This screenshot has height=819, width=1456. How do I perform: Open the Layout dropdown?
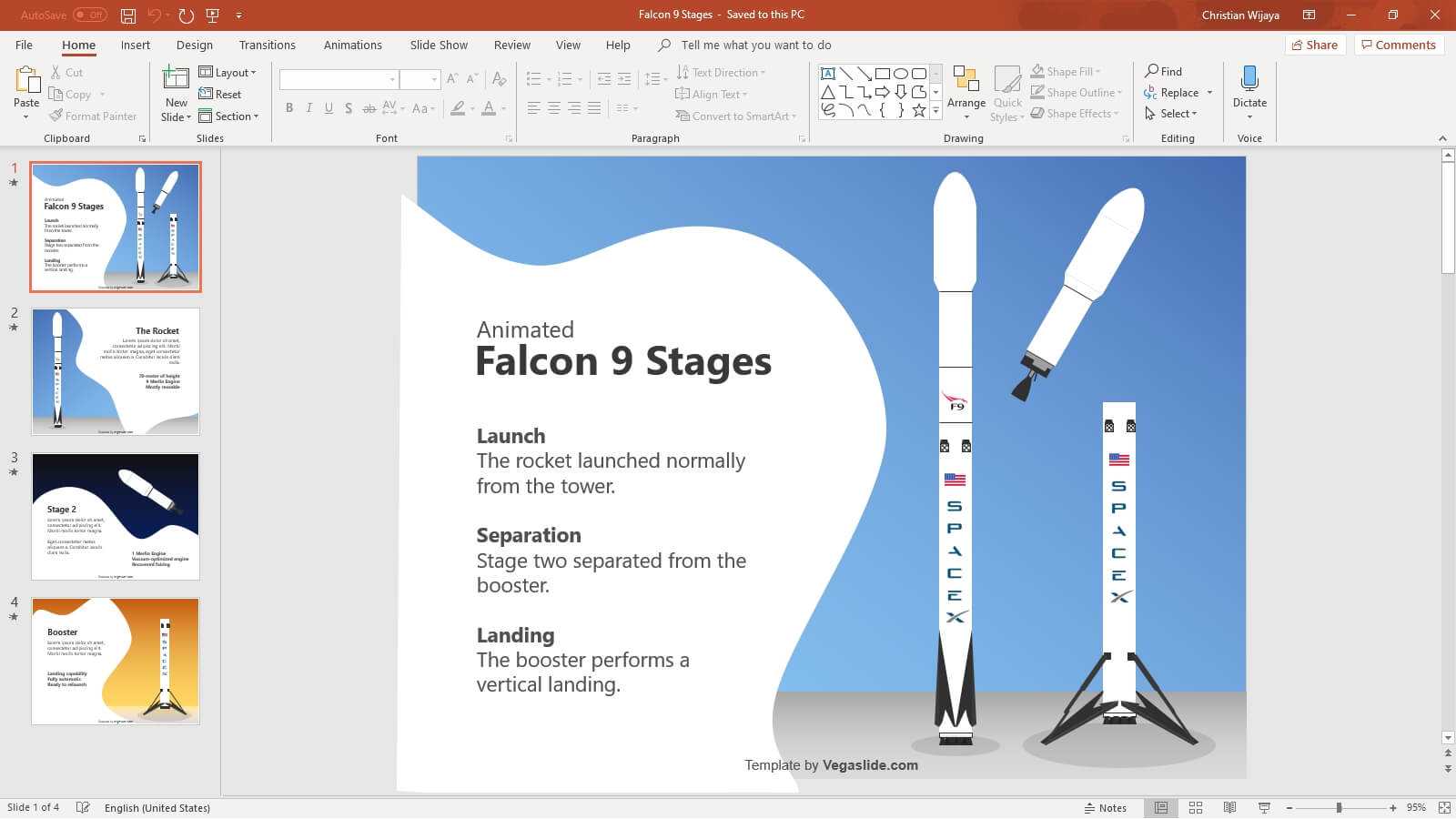point(227,73)
